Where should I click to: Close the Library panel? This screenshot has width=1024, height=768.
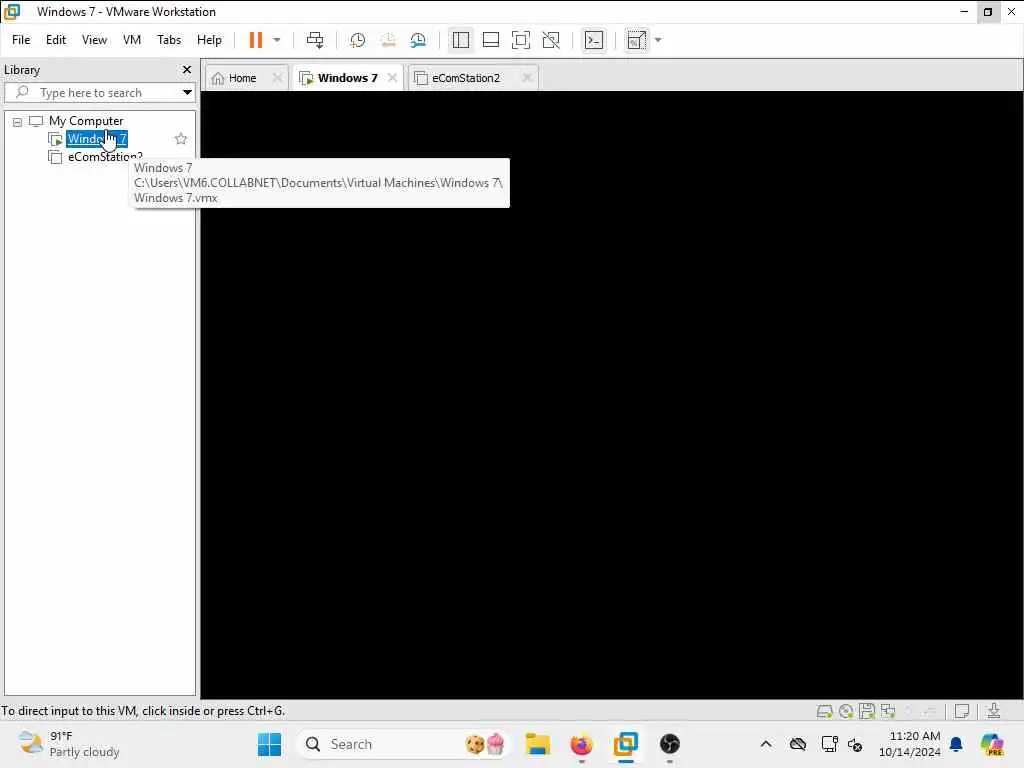[187, 69]
